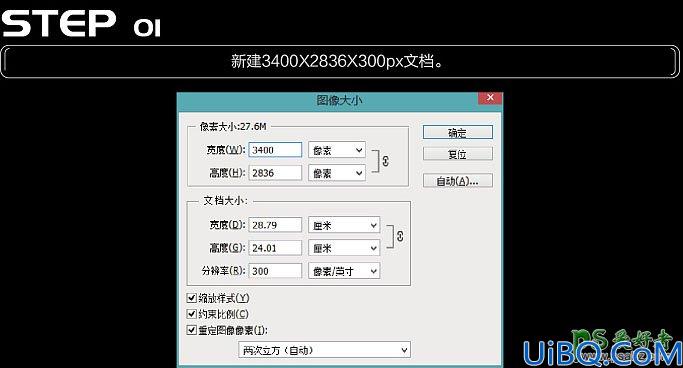Toggle the 重定图像像素(I) checkbox
683x368 pixels.
(191, 330)
